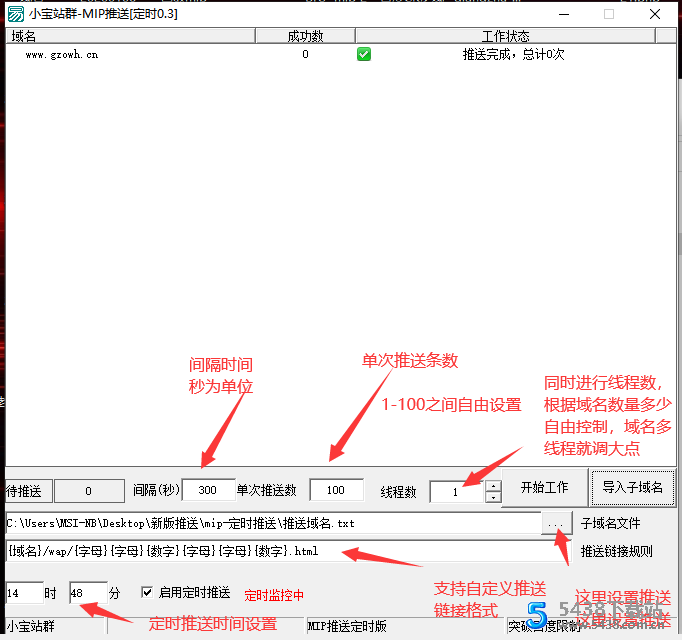The height and width of the screenshot is (640, 682).
Task: Maximize the 小宝站群 window
Action: coord(609,14)
